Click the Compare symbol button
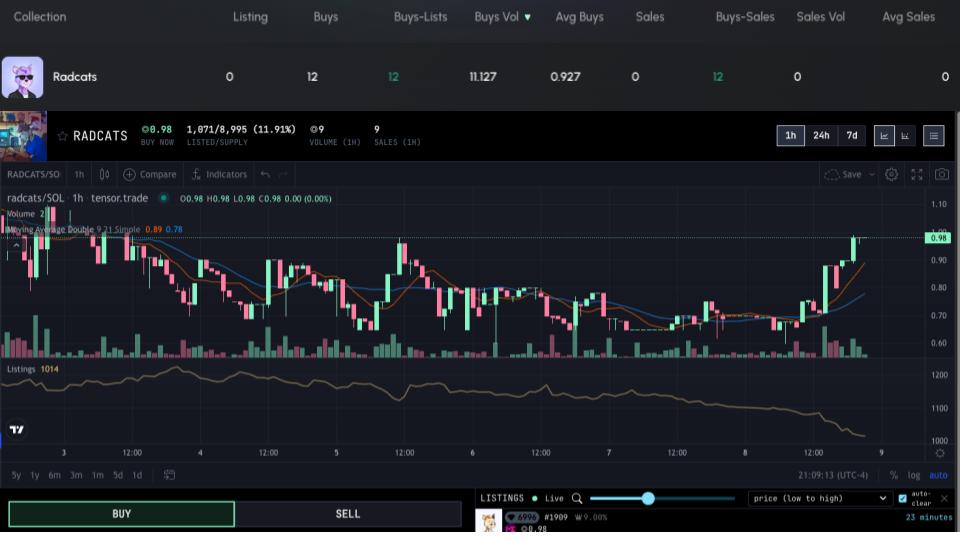The width and height of the screenshot is (960, 540). [149, 174]
